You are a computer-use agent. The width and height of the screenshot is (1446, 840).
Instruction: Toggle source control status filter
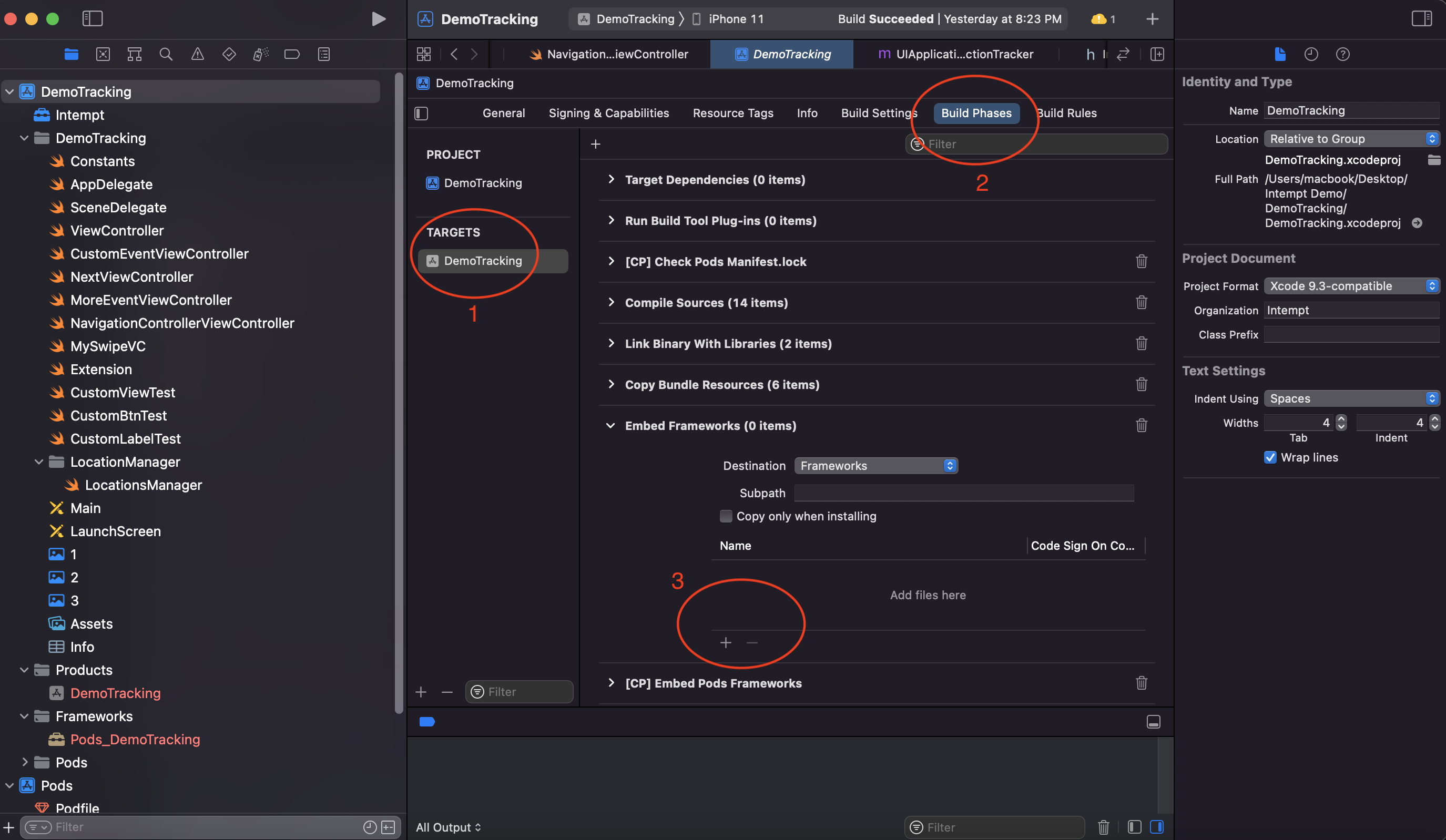point(389,827)
